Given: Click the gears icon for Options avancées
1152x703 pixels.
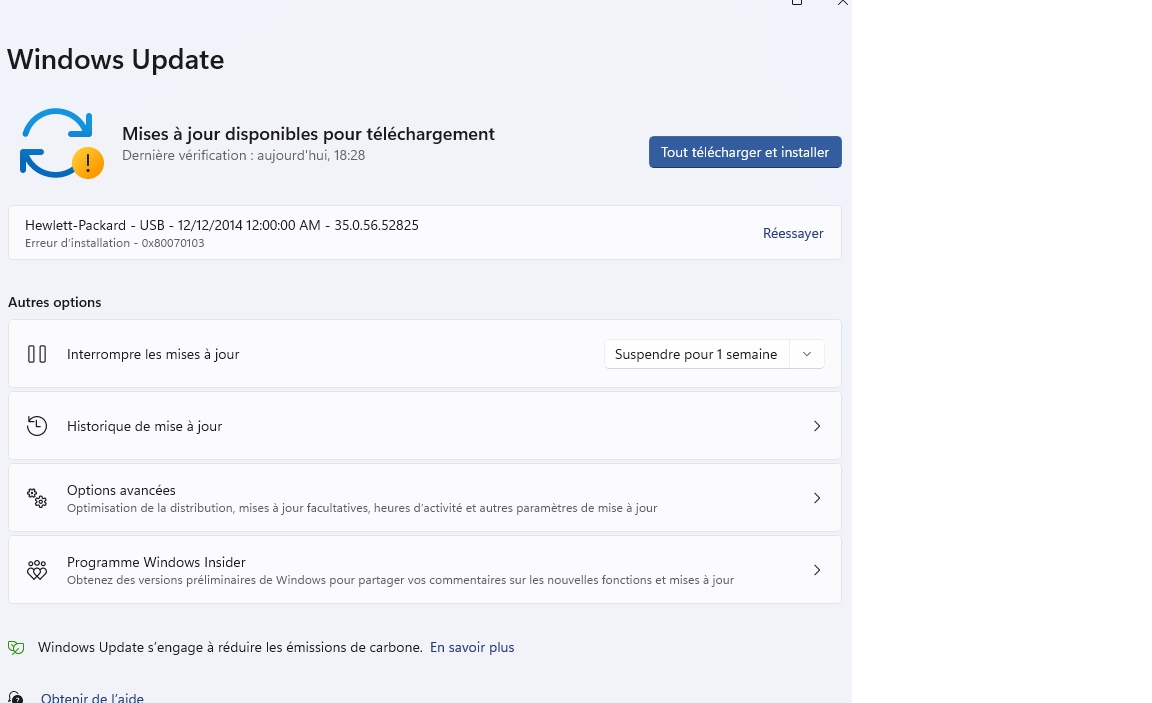Looking at the screenshot, I should [37, 498].
